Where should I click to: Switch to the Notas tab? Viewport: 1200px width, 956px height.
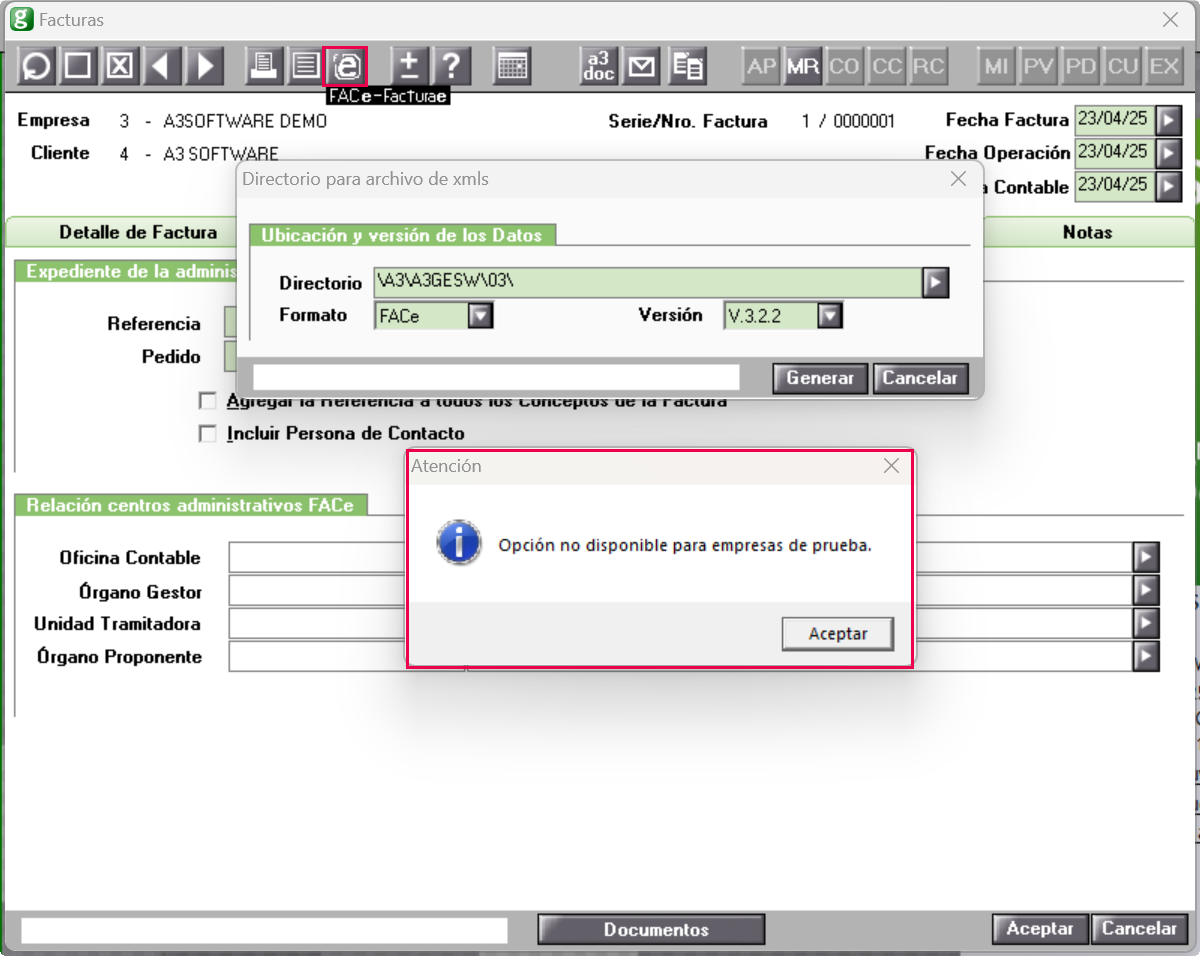click(1087, 232)
